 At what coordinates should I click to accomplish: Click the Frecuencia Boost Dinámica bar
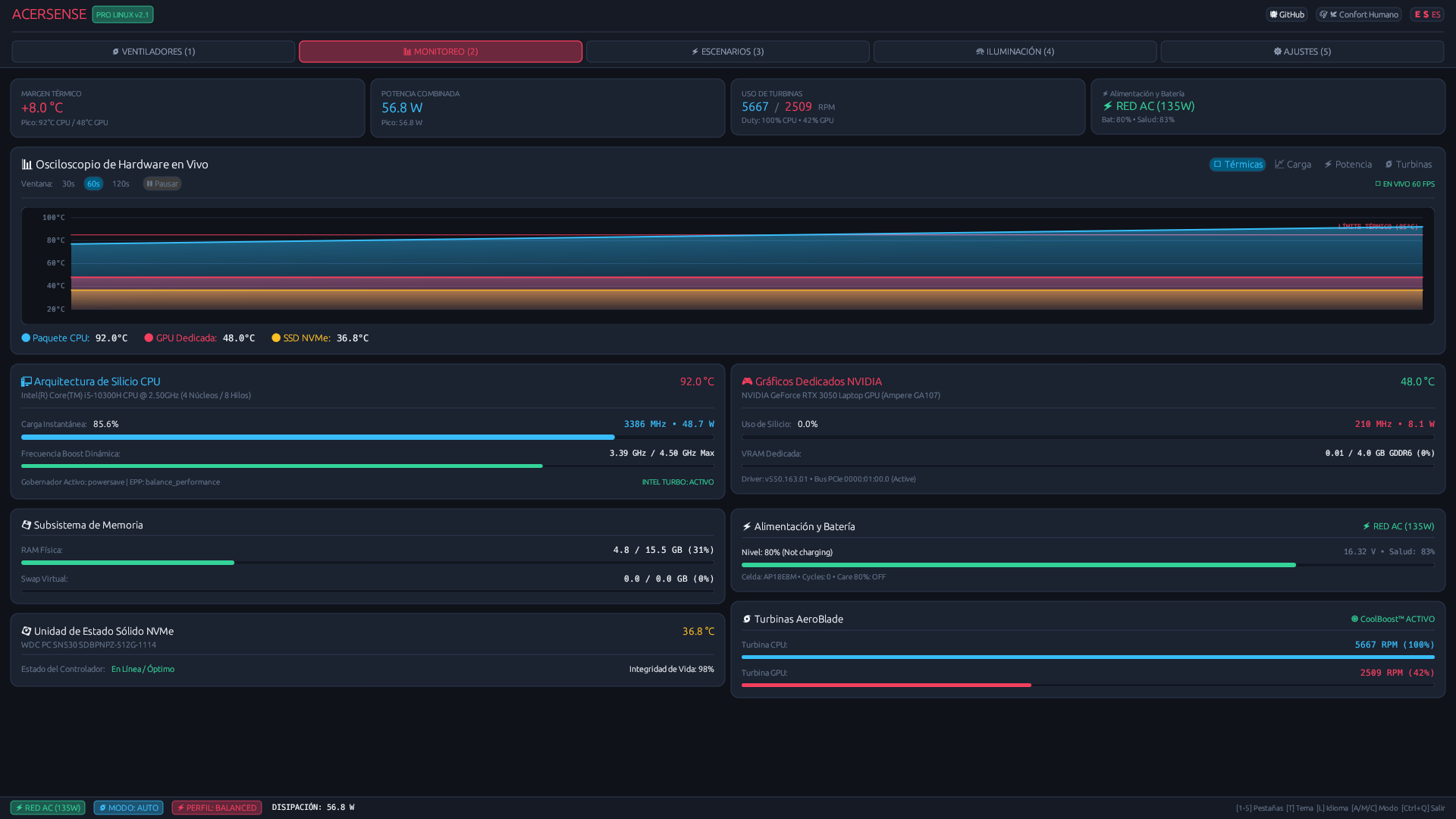[x=368, y=466]
